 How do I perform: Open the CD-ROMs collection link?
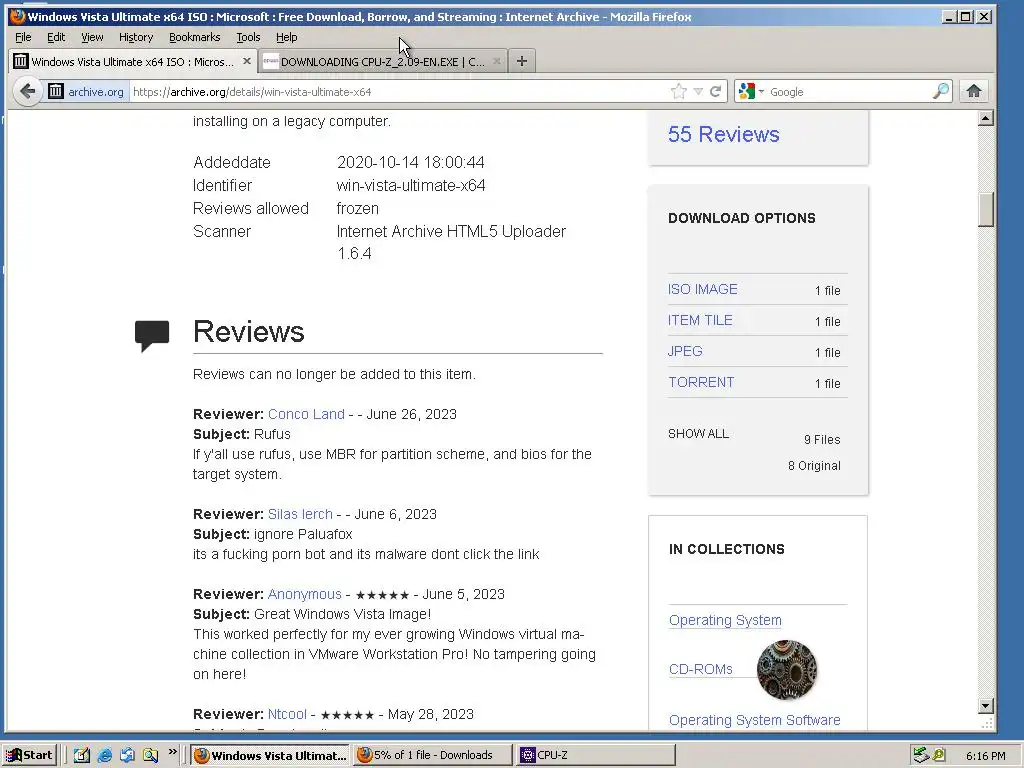coord(701,669)
